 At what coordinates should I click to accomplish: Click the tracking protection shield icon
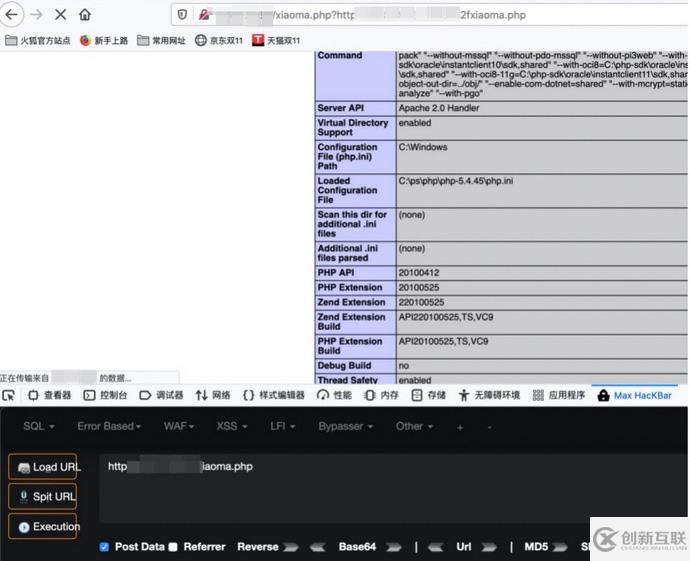coord(182,15)
